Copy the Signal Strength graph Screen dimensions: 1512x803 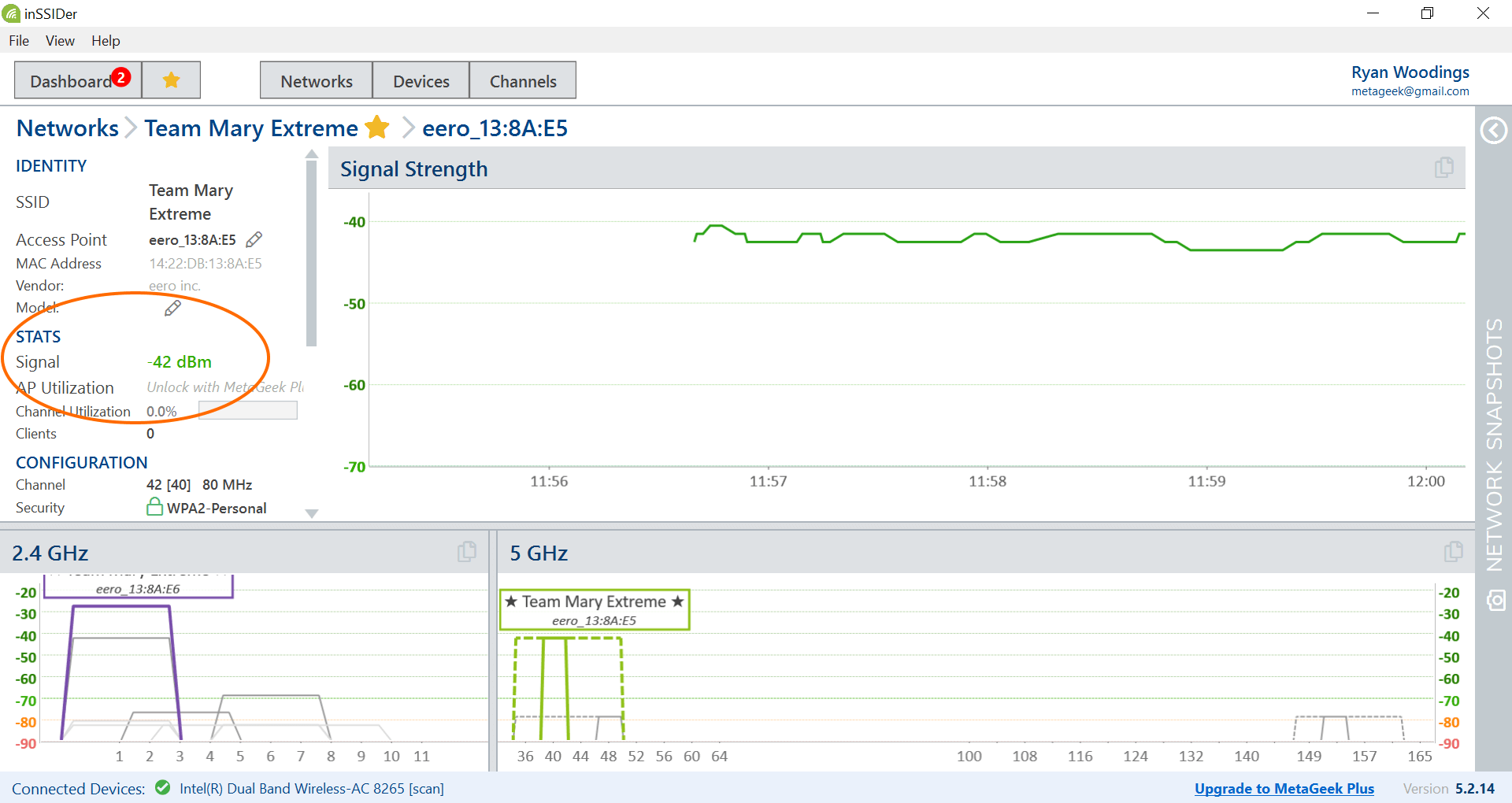coord(1443,168)
